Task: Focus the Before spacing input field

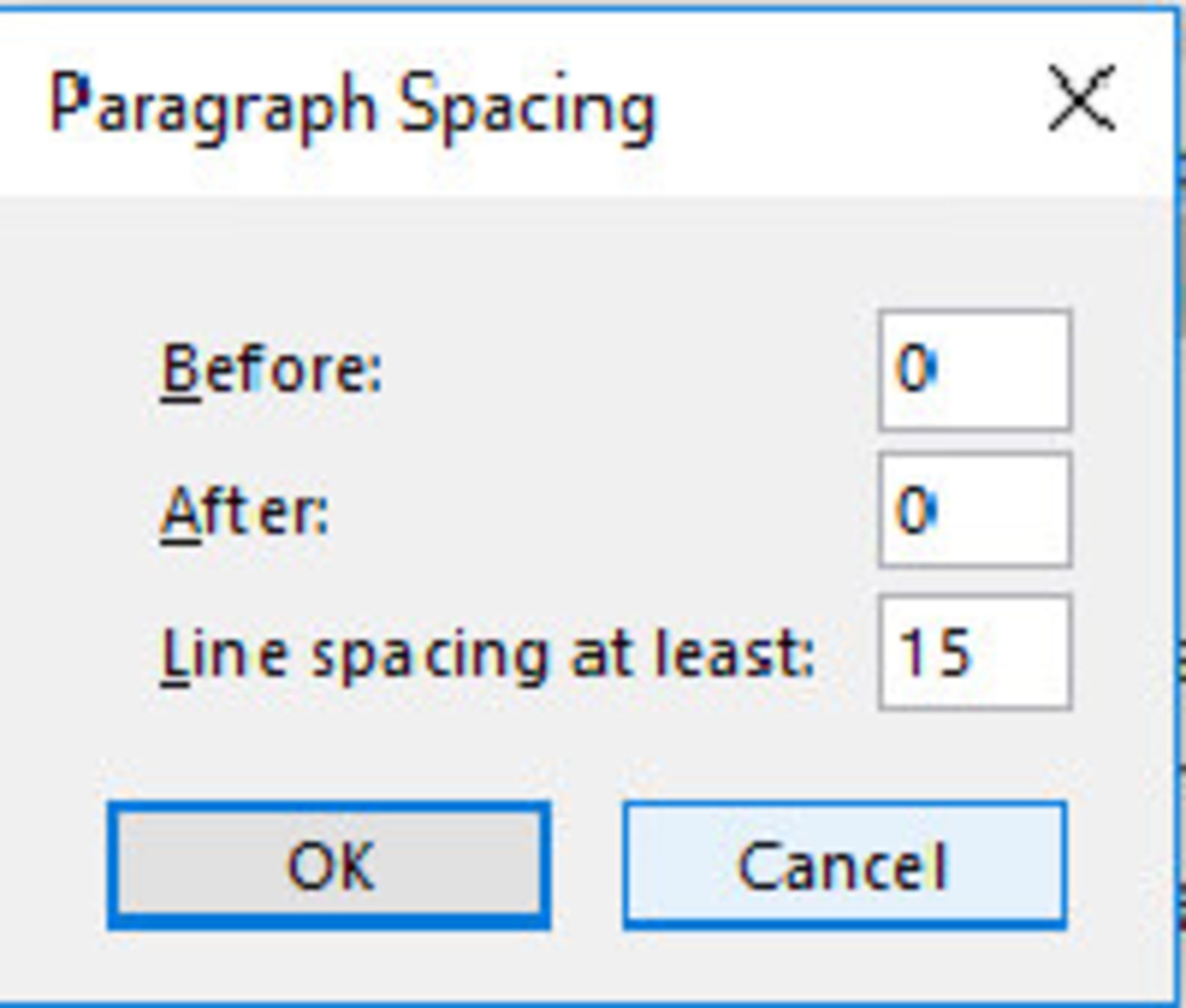Action: 975,370
